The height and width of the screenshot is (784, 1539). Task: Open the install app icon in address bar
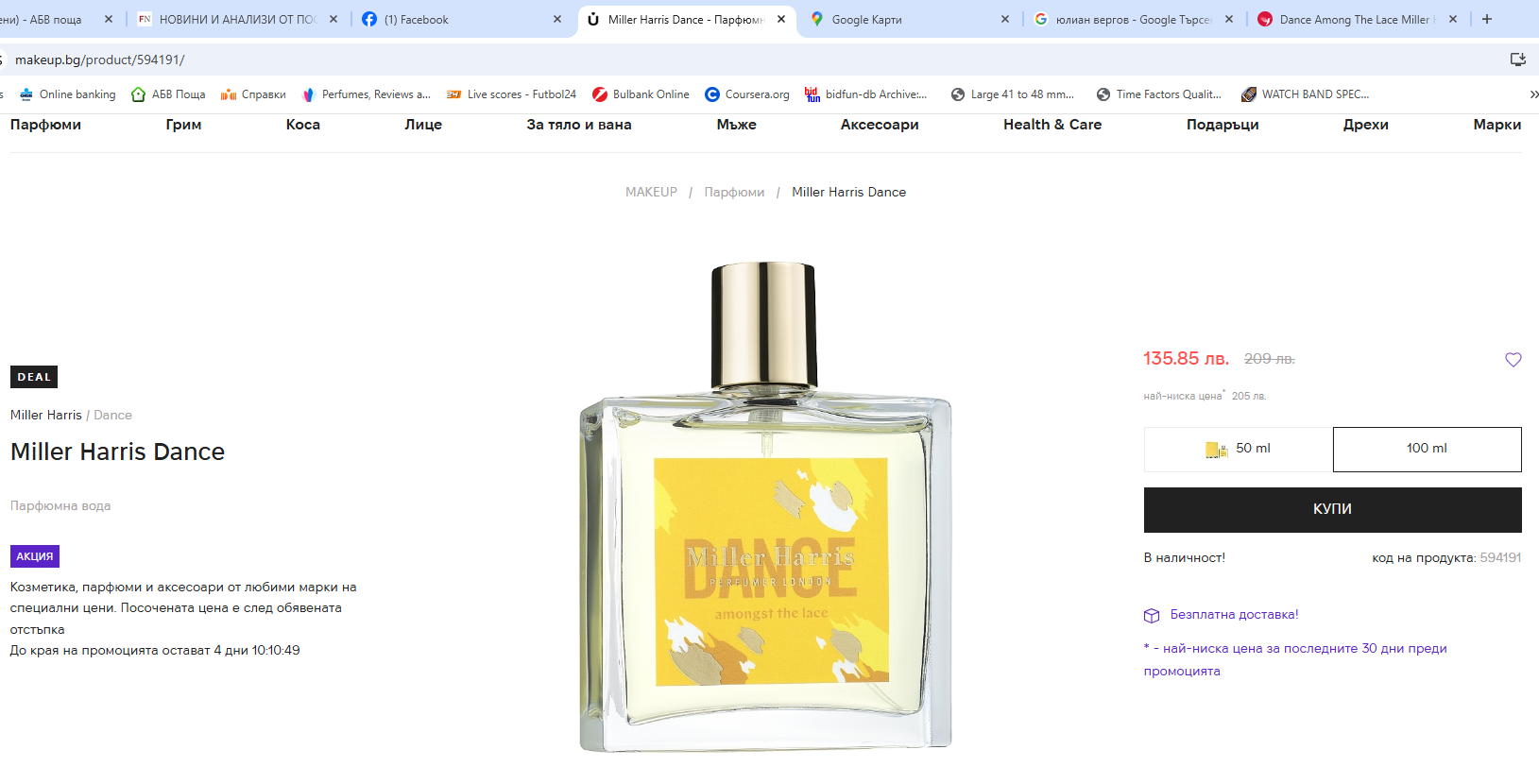coord(1517,60)
